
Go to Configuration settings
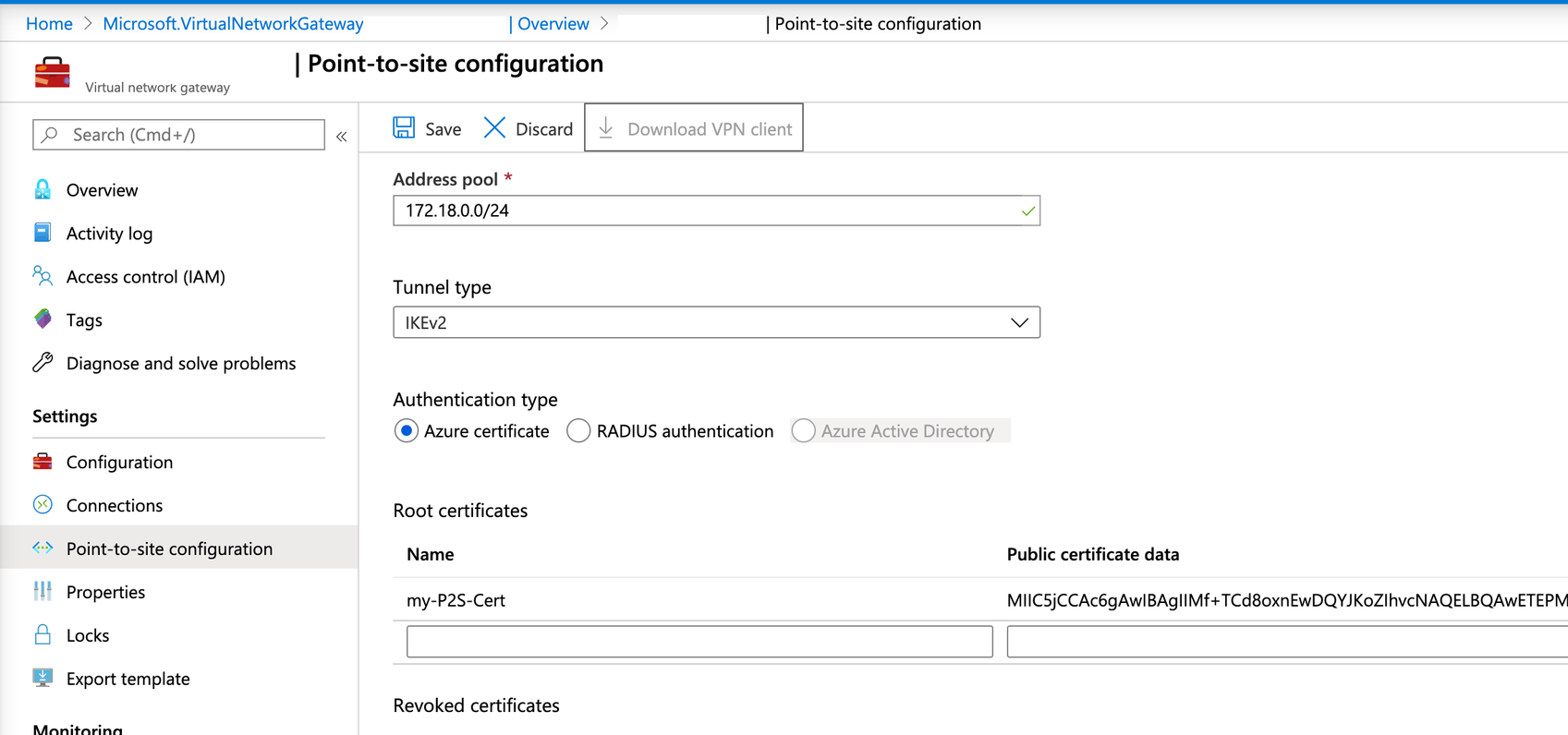click(119, 463)
